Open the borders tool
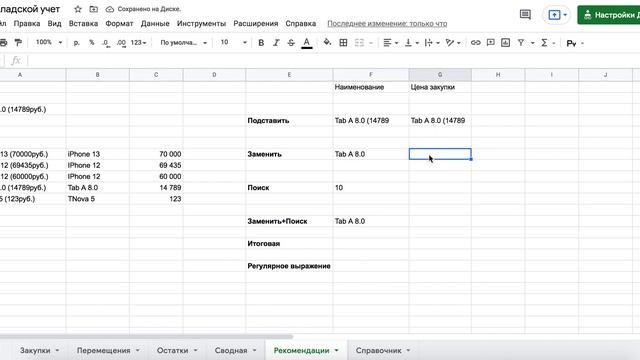The height and width of the screenshot is (360, 640). click(343, 42)
